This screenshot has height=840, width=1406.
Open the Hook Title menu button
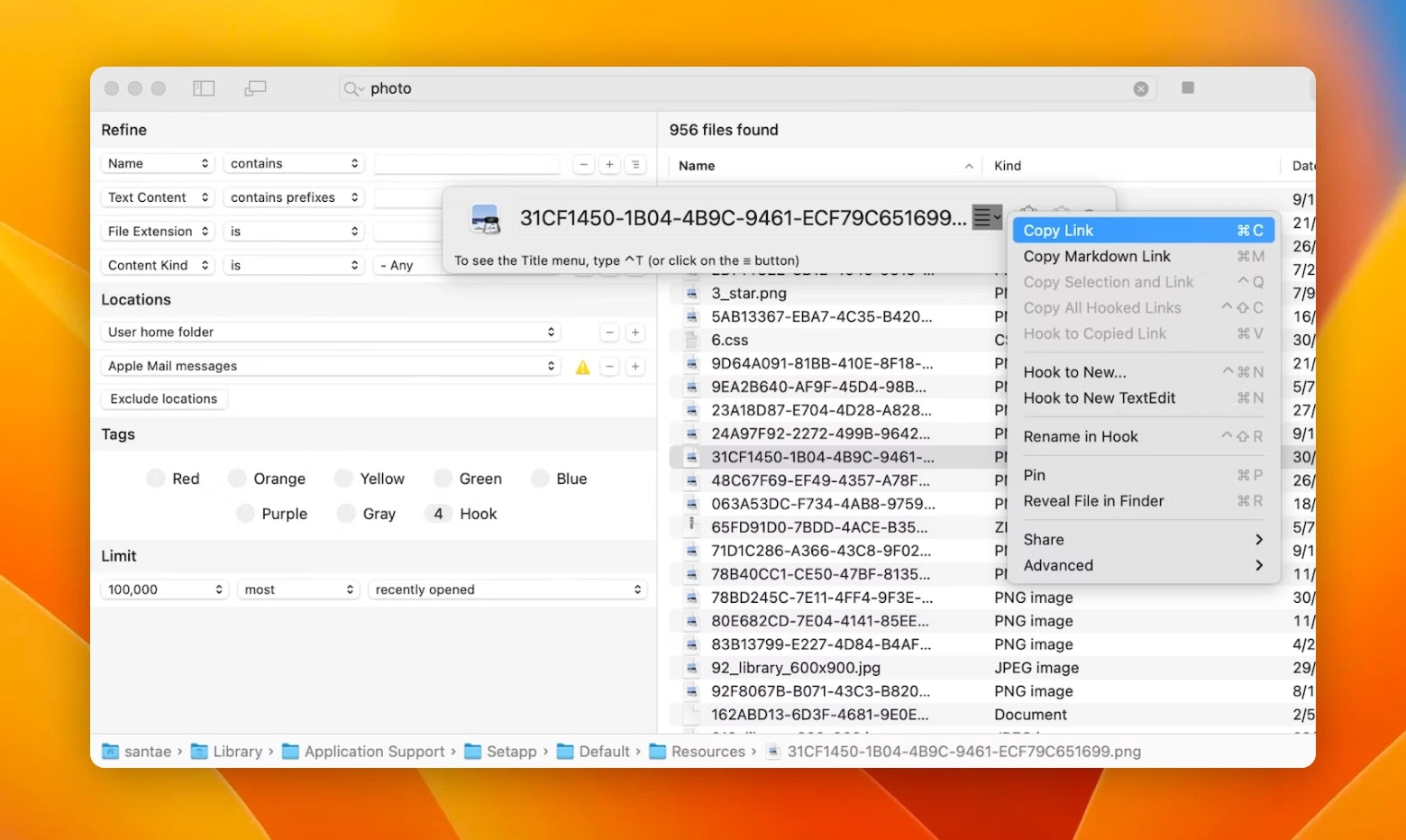(x=987, y=217)
